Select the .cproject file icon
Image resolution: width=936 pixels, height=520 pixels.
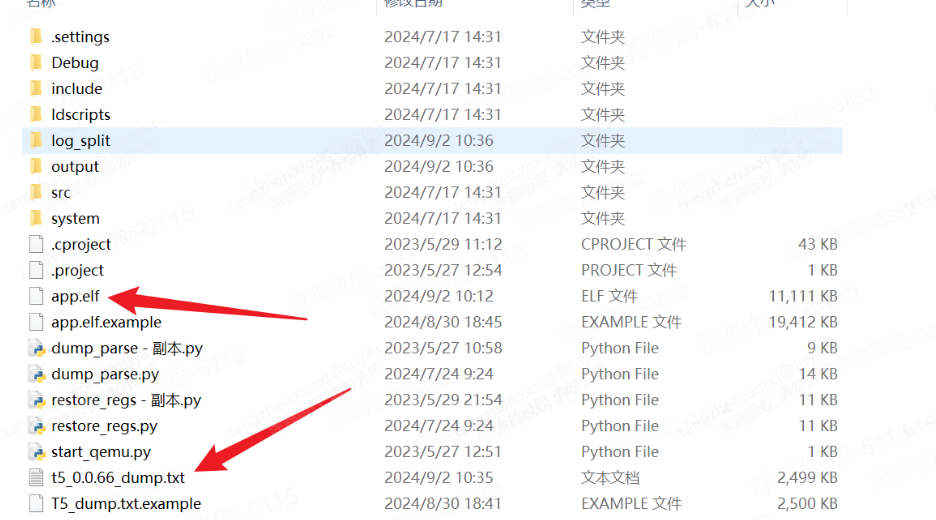tap(37, 244)
